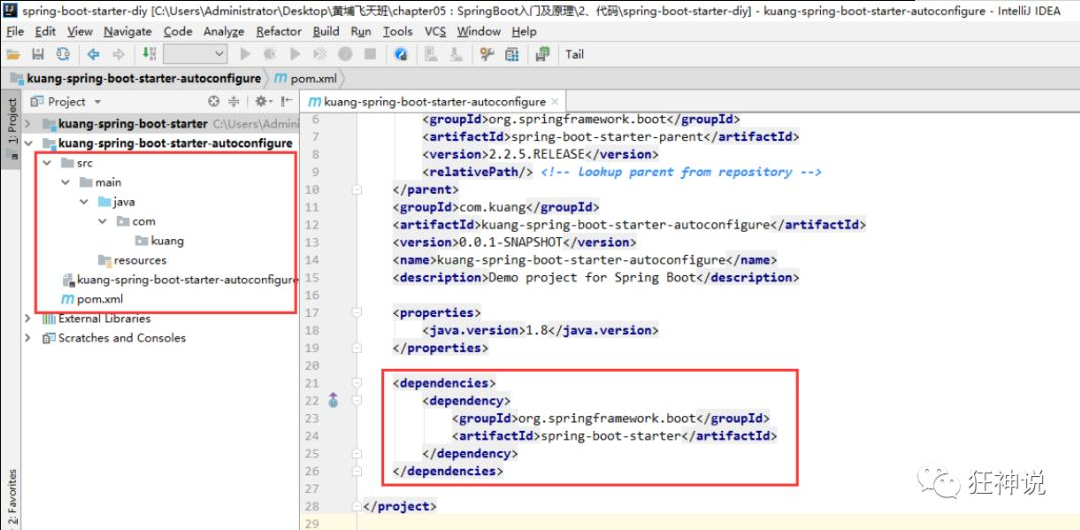Select pom.xml in the project tree
Screen dimensions: 1080x530
[92, 299]
